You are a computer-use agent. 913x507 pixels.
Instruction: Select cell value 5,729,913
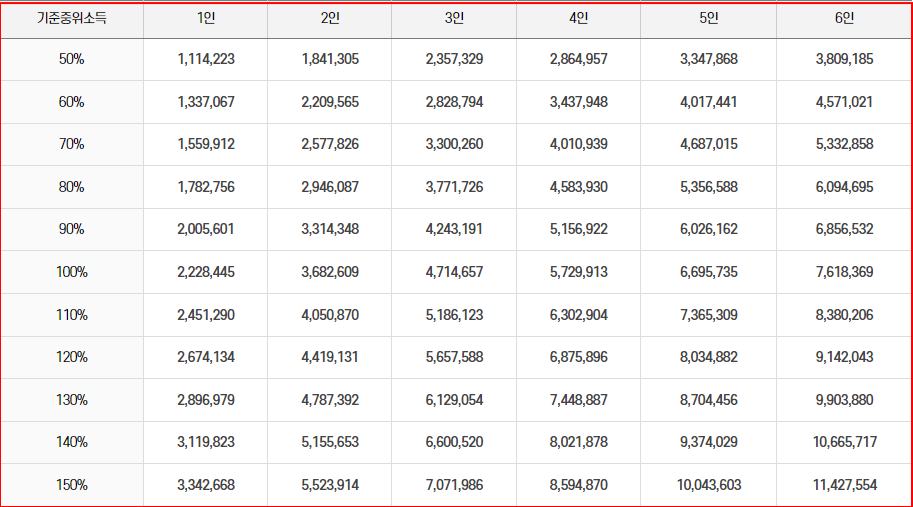579,272
